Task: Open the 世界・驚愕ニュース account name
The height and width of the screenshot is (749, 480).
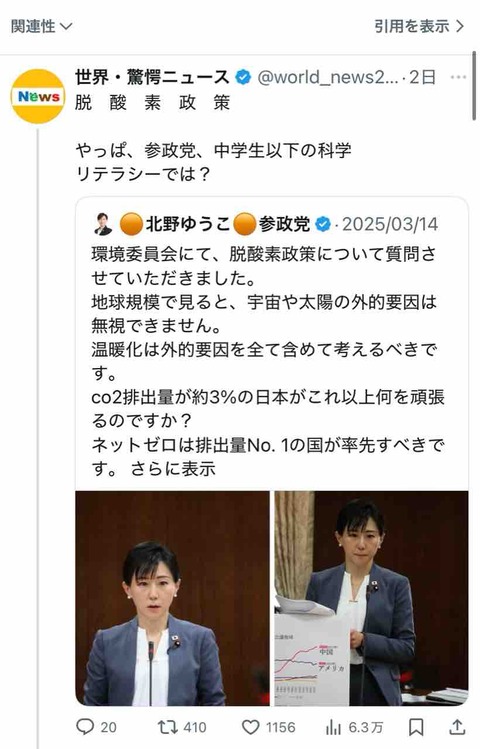Action: coord(152,77)
